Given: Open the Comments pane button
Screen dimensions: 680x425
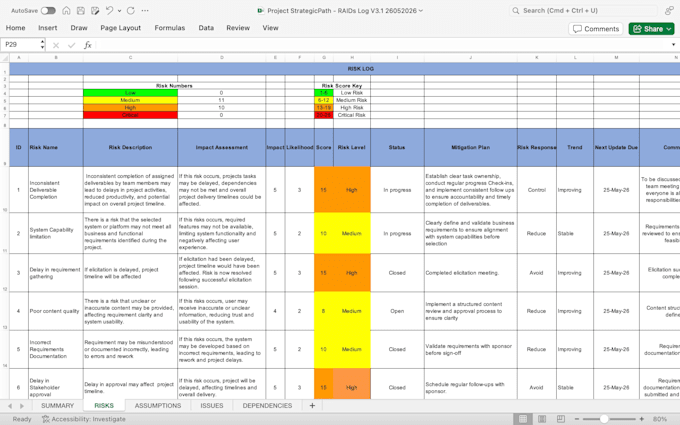Looking at the screenshot, I should [x=596, y=29].
